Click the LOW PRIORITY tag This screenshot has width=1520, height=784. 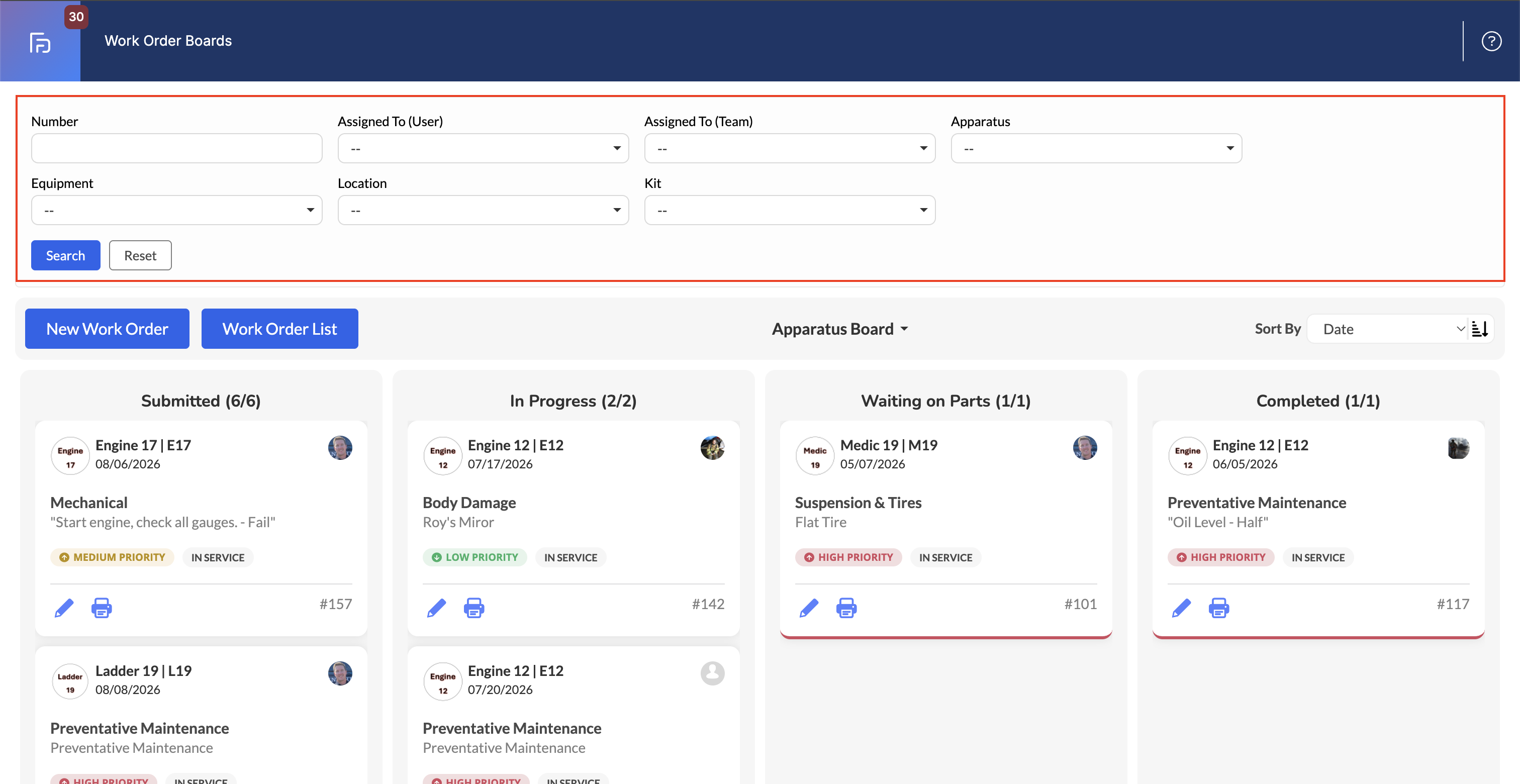pyautogui.click(x=474, y=557)
